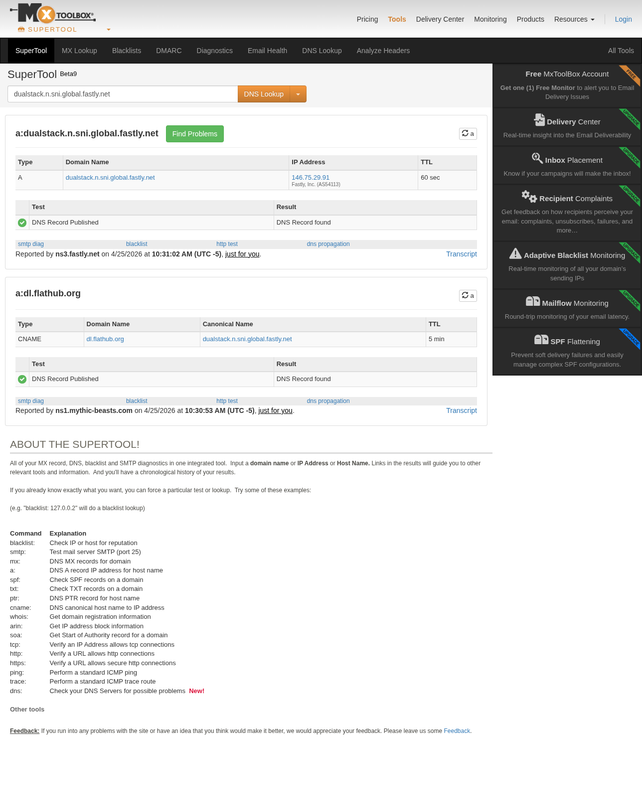Click the Mailflow Monitoring mailbox icon
642x800 pixels.
pyautogui.click(x=533, y=301)
